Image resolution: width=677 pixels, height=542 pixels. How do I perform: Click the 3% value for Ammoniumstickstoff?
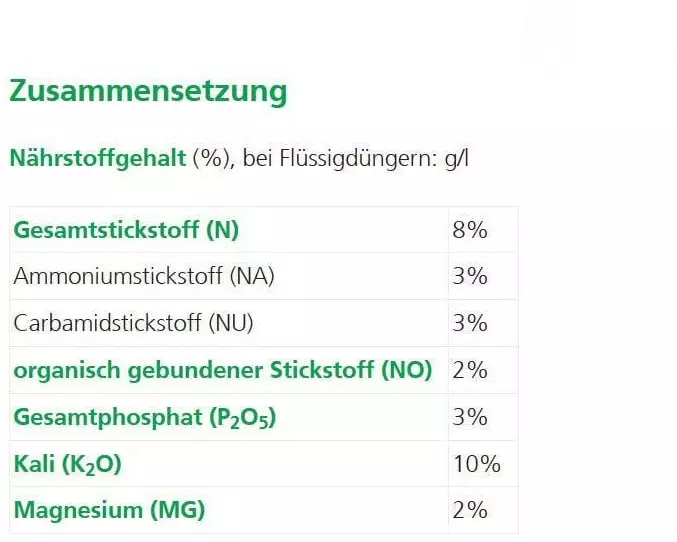pyautogui.click(x=469, y=277)
